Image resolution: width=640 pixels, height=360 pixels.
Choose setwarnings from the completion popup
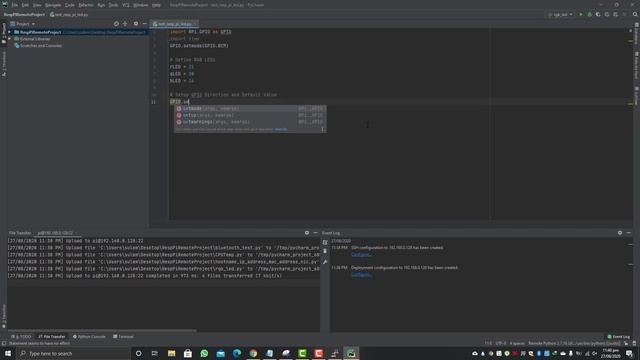click(250, 122)
